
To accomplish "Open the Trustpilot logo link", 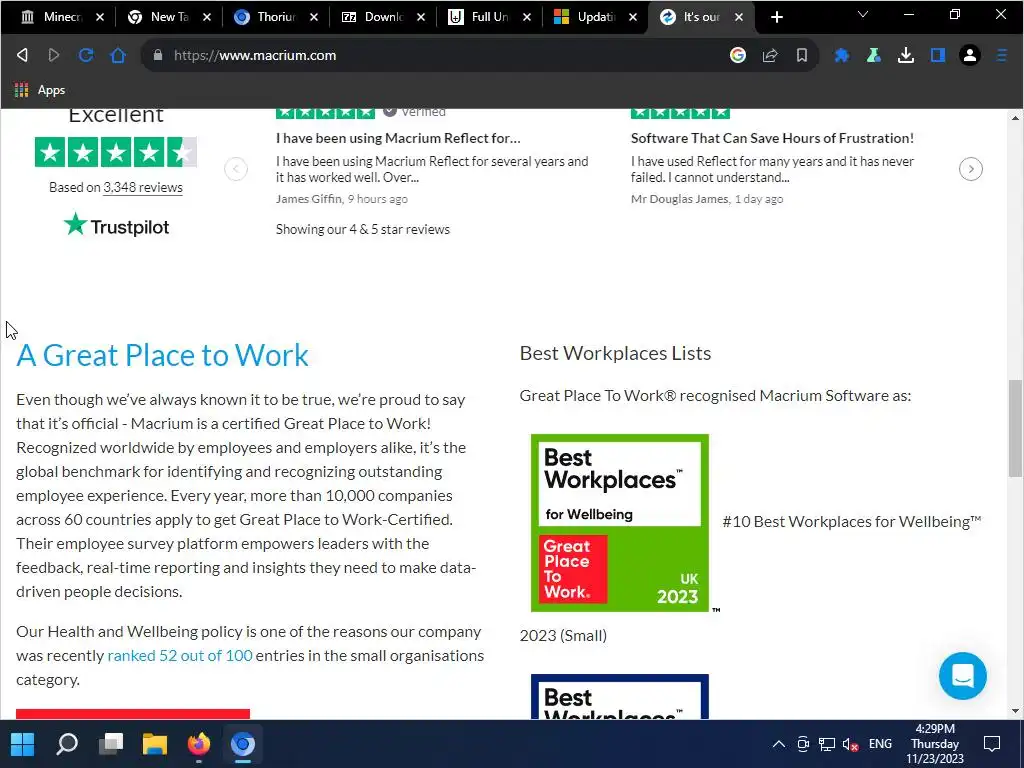I will click(x=116, y=225).
